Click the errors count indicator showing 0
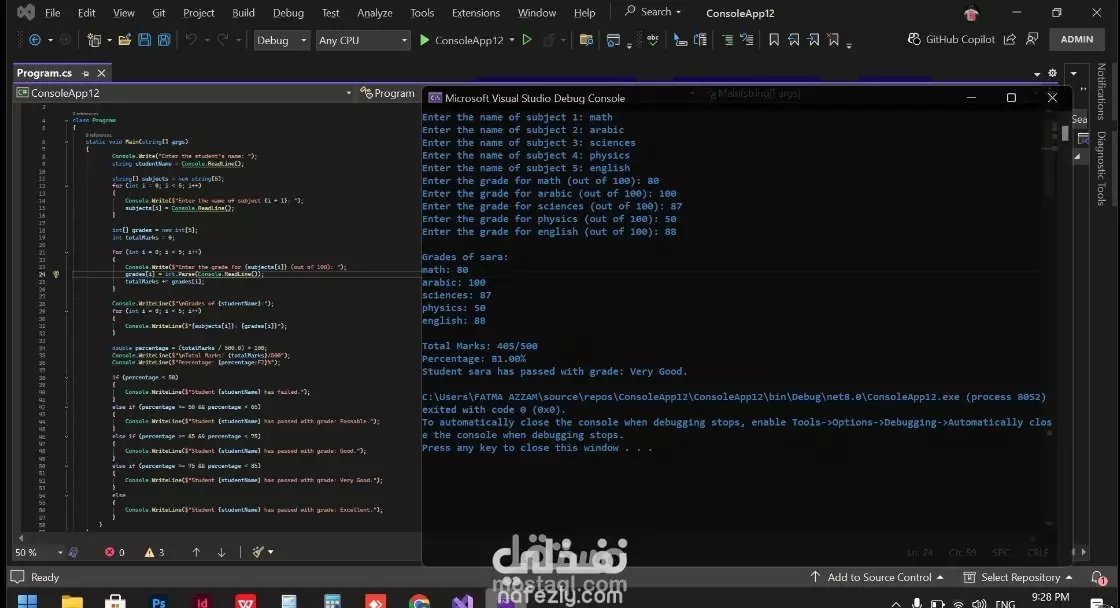This screenshot has width=1120, height=608. point(115,552)
